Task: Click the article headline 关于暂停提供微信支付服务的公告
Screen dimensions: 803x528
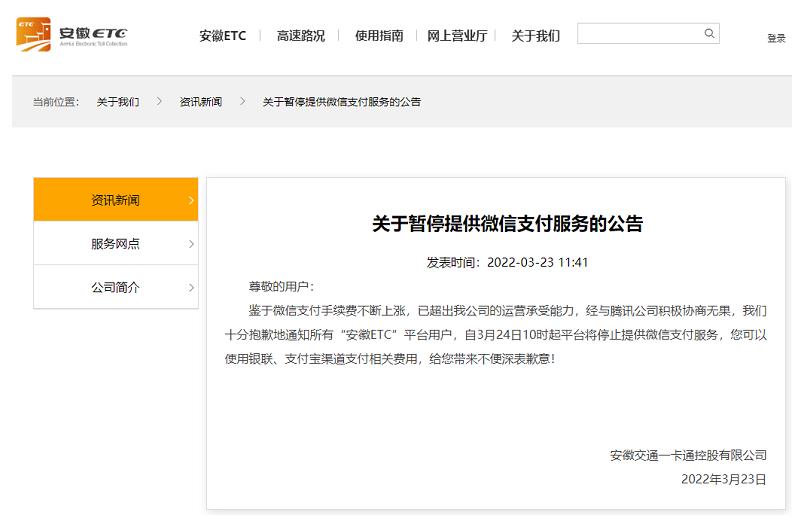Action: pos(508,224)
